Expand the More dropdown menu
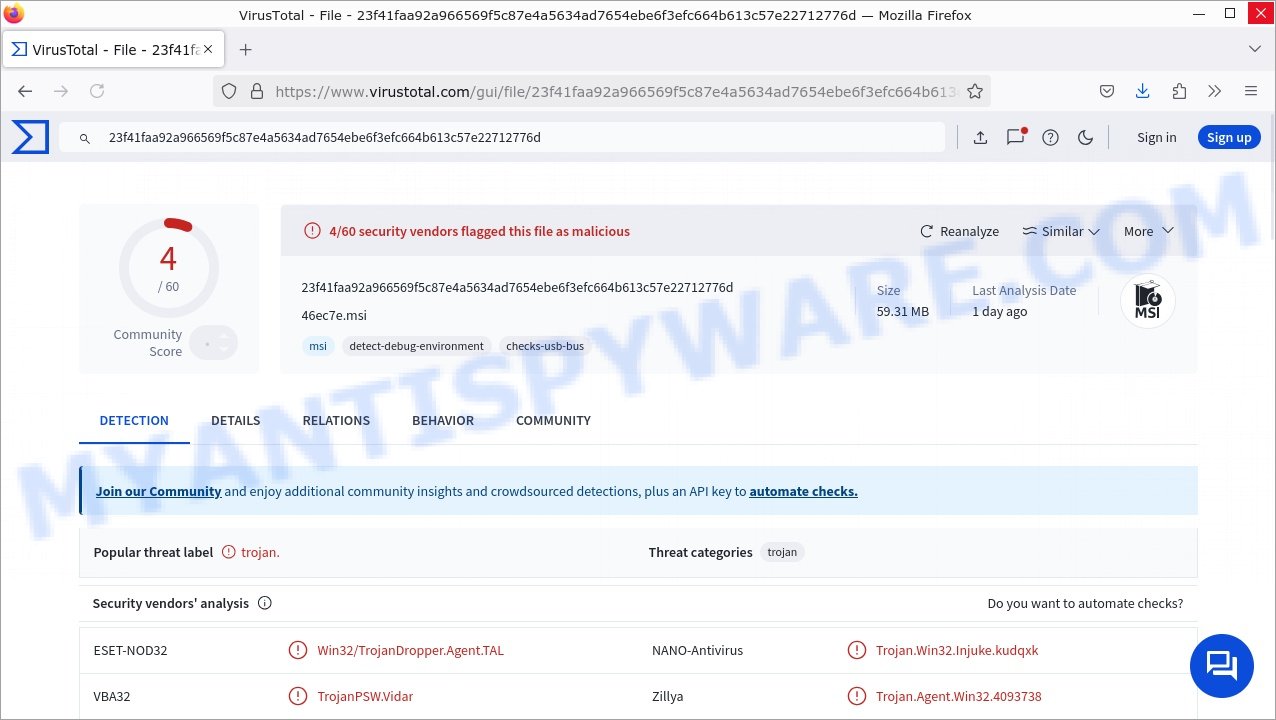Viewport: 1276px width, 720px height. click(1148, 231)
